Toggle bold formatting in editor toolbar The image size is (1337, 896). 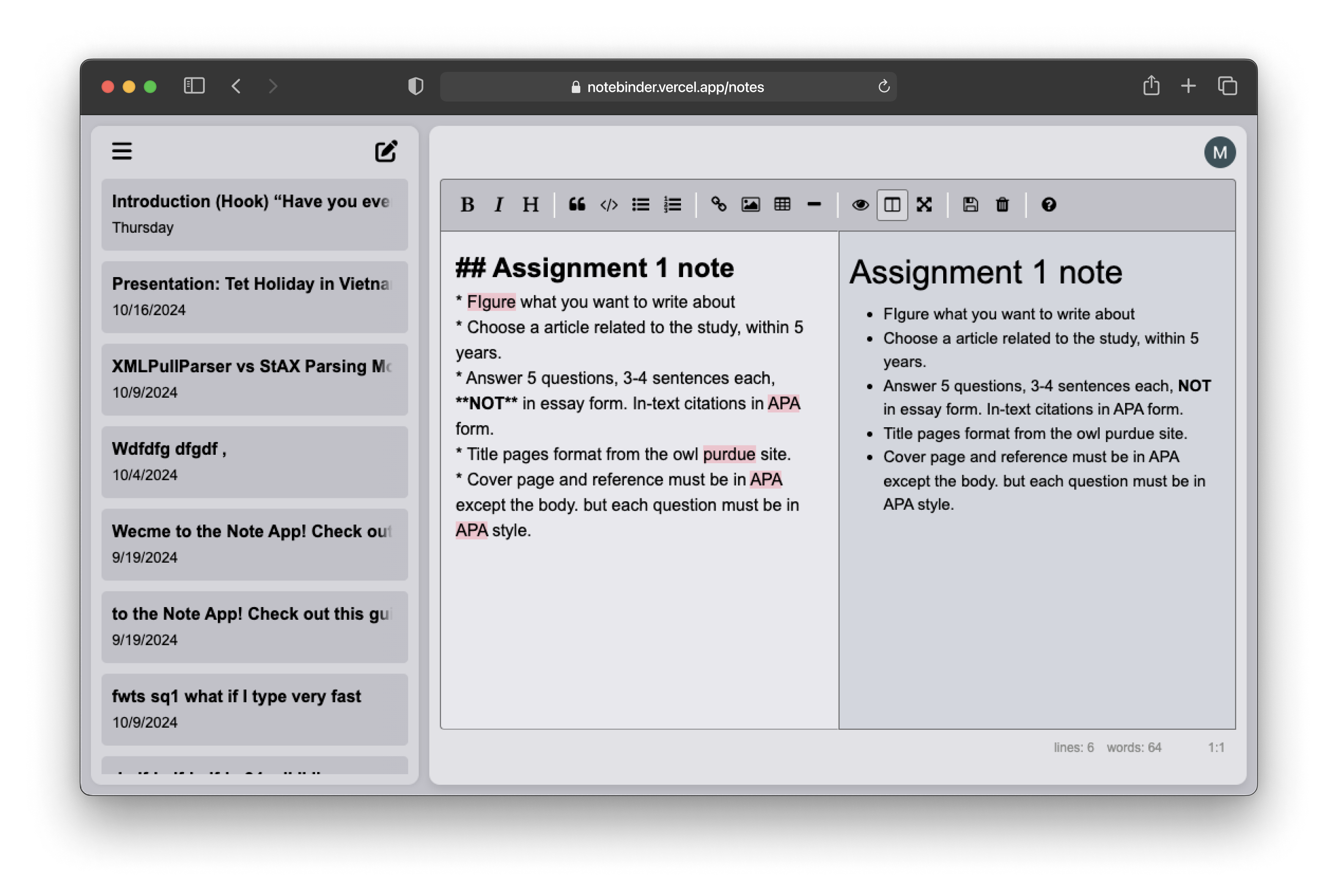[467, 205]
